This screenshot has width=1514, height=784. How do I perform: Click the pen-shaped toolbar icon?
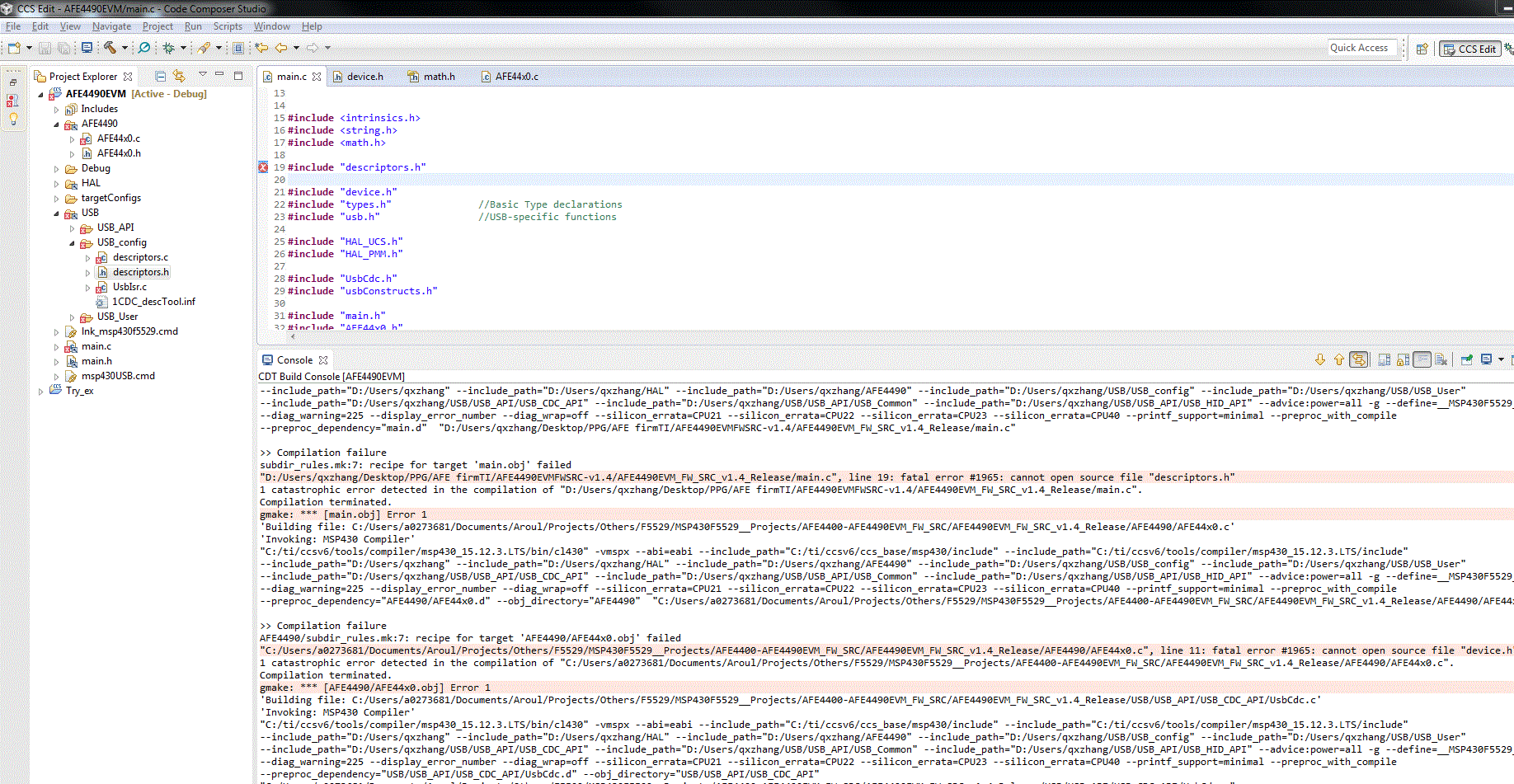coord(204,48)
